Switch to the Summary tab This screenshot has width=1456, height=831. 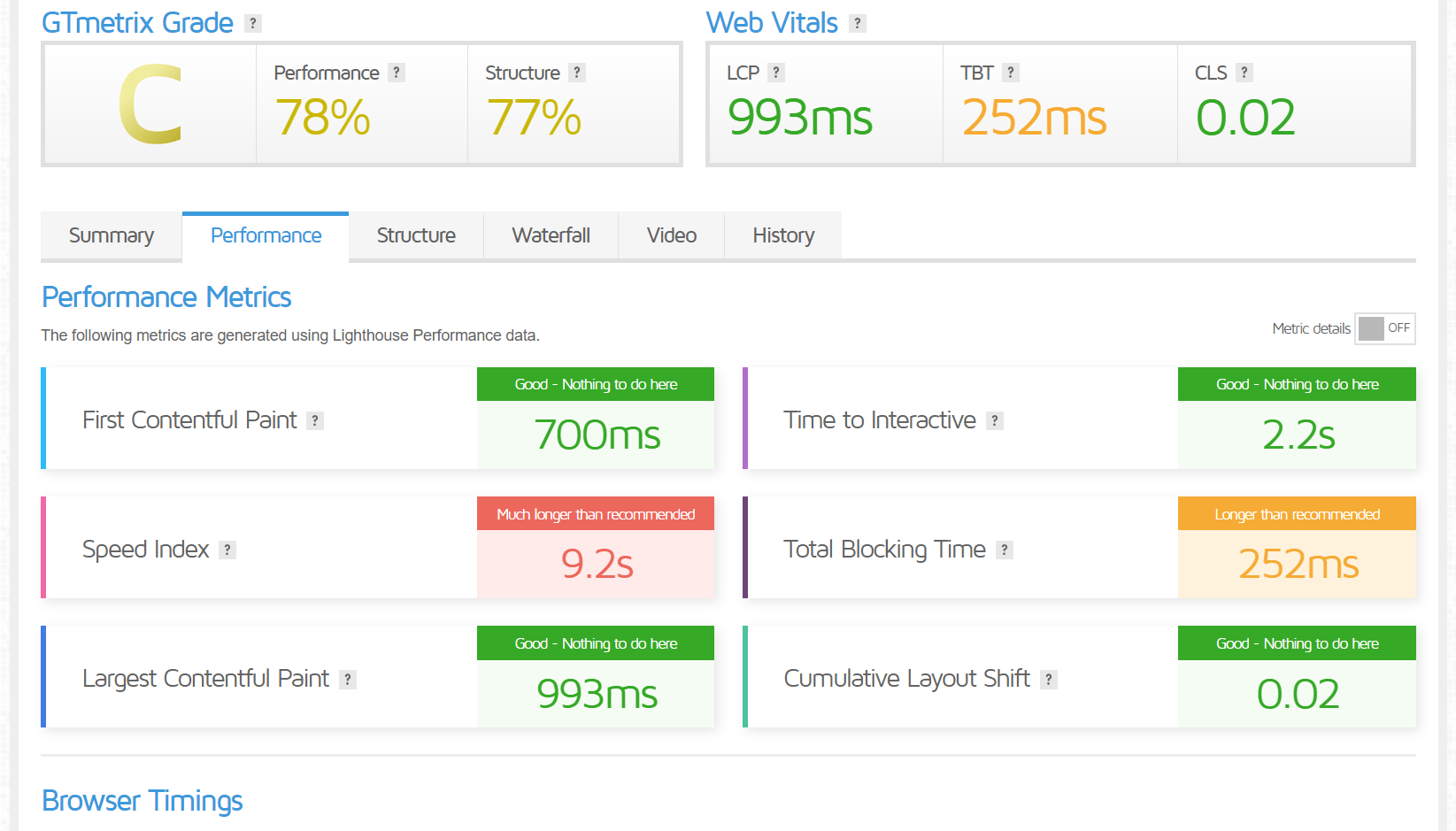pyautogui.click(x=111, y=235)
